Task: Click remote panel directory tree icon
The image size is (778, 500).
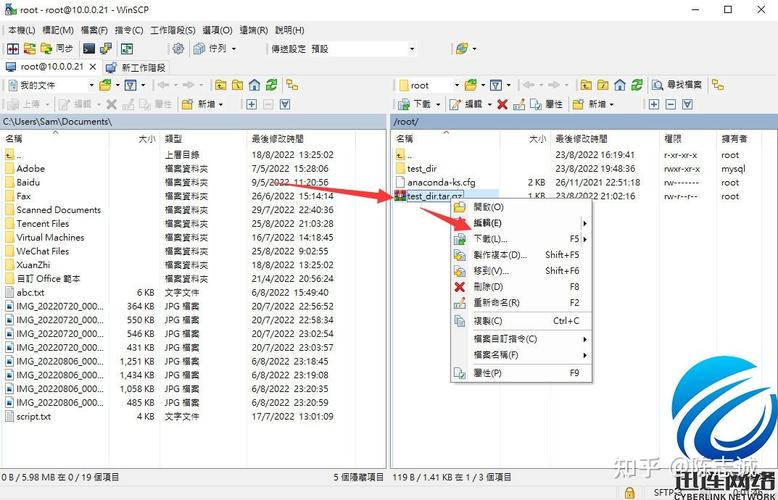Action: pos(717,85)
